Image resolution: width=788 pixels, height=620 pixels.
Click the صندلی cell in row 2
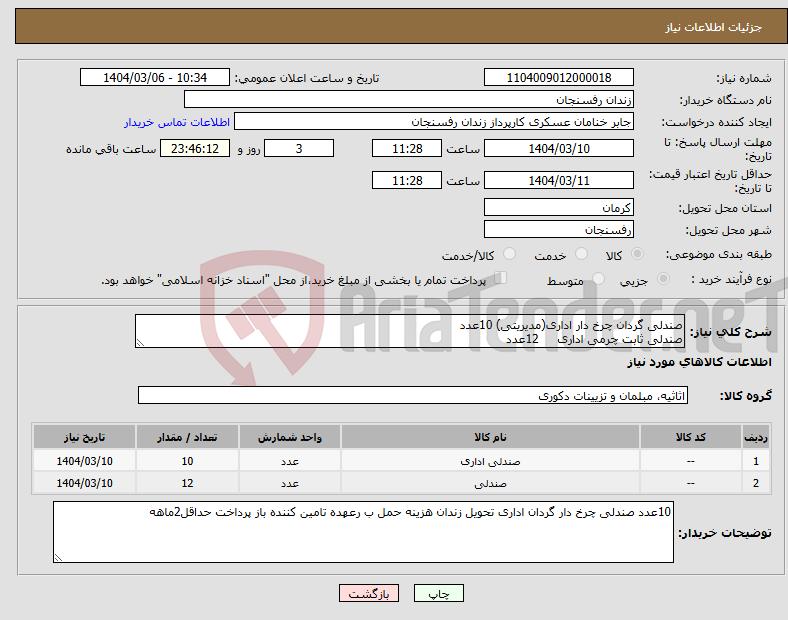point(490,483)
